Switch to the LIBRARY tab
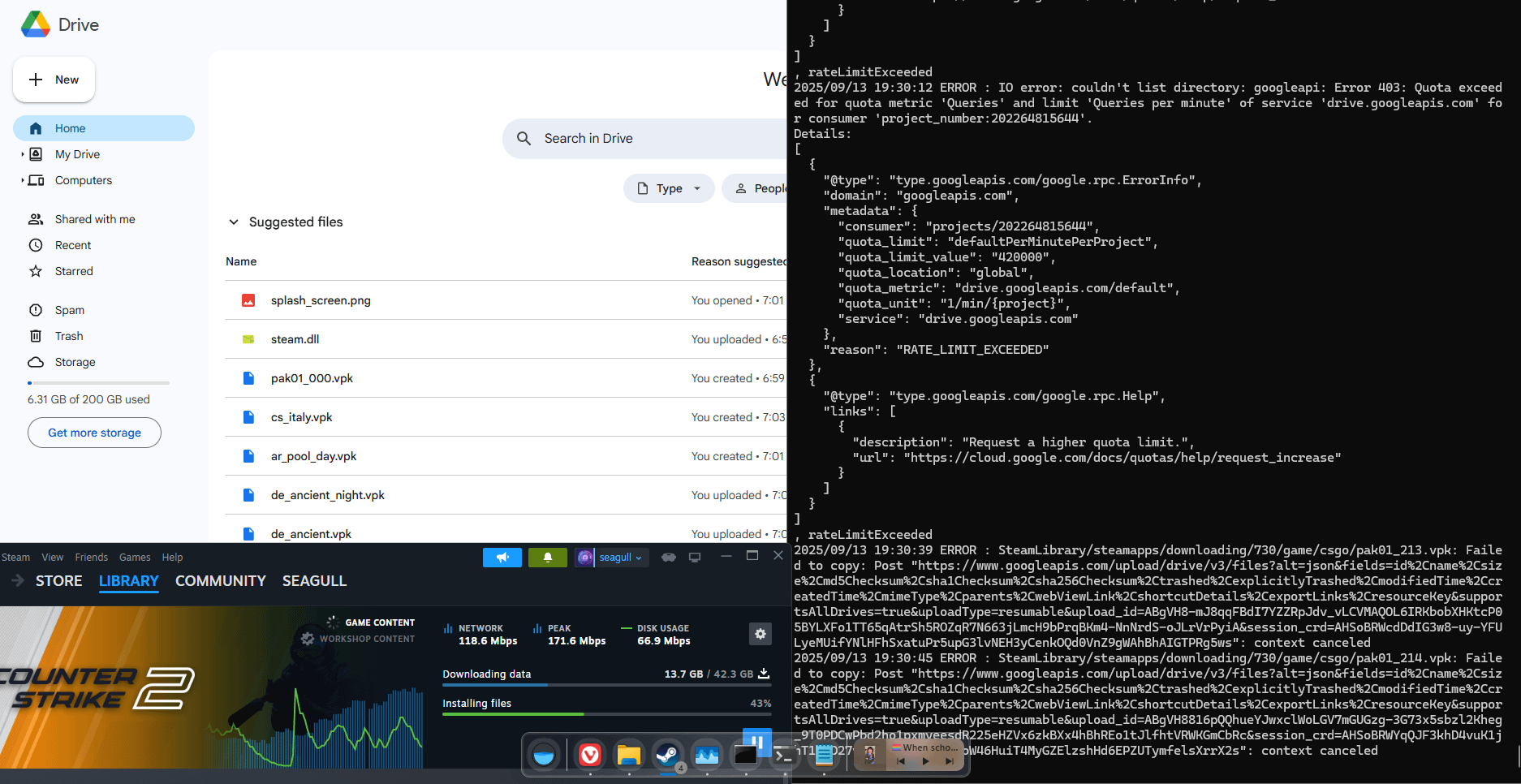This screenshot has height=784, width=1521. click(x=129, y=581)
